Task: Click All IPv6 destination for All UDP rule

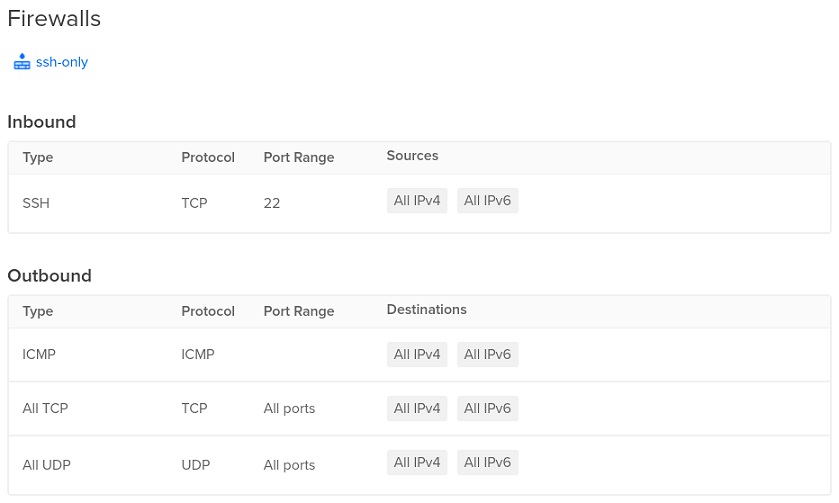Action: [x=487, y=462]
